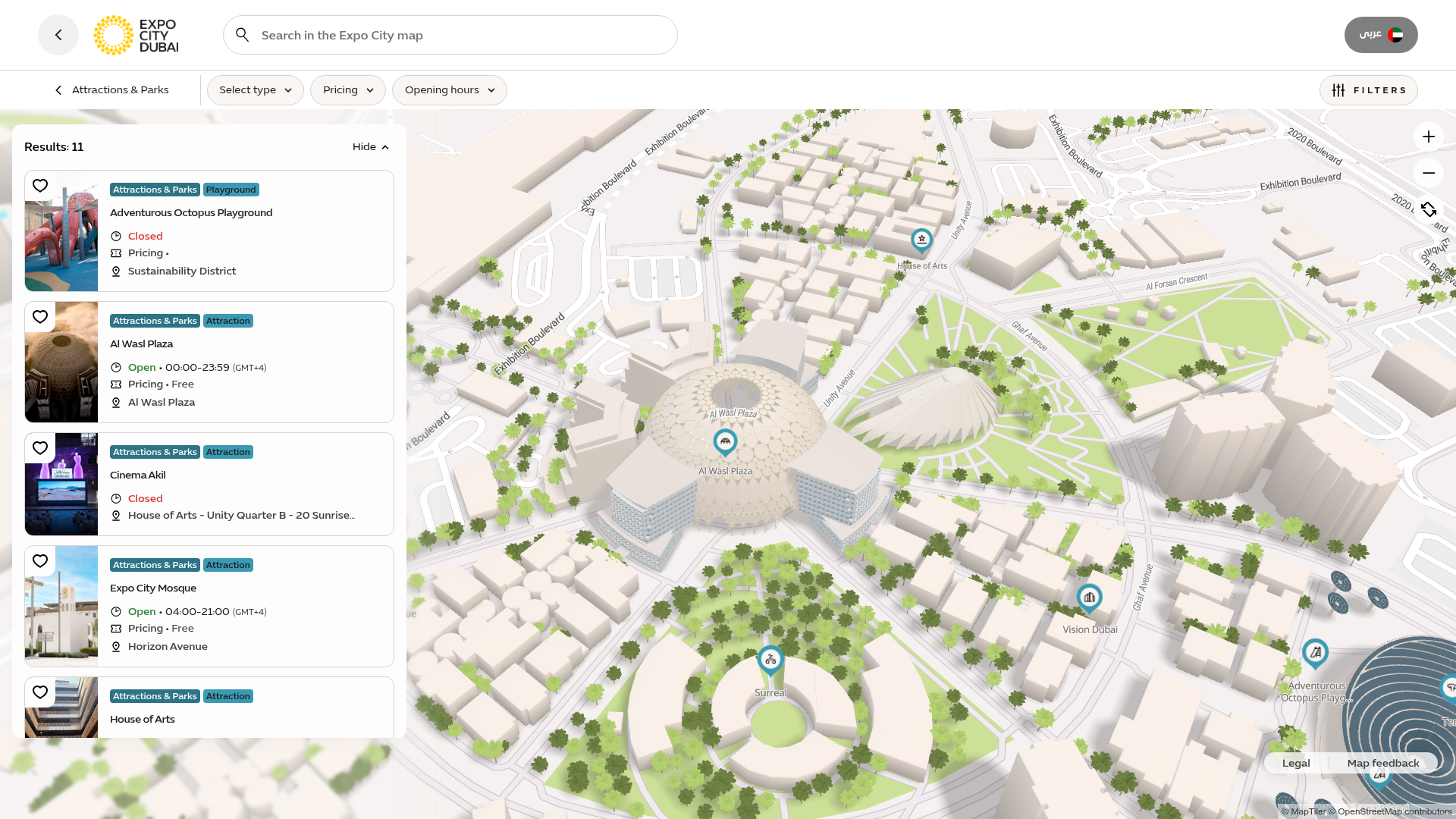Open the Opening hours dropdown
1456x819 pixels.
(x=450, y=90)
